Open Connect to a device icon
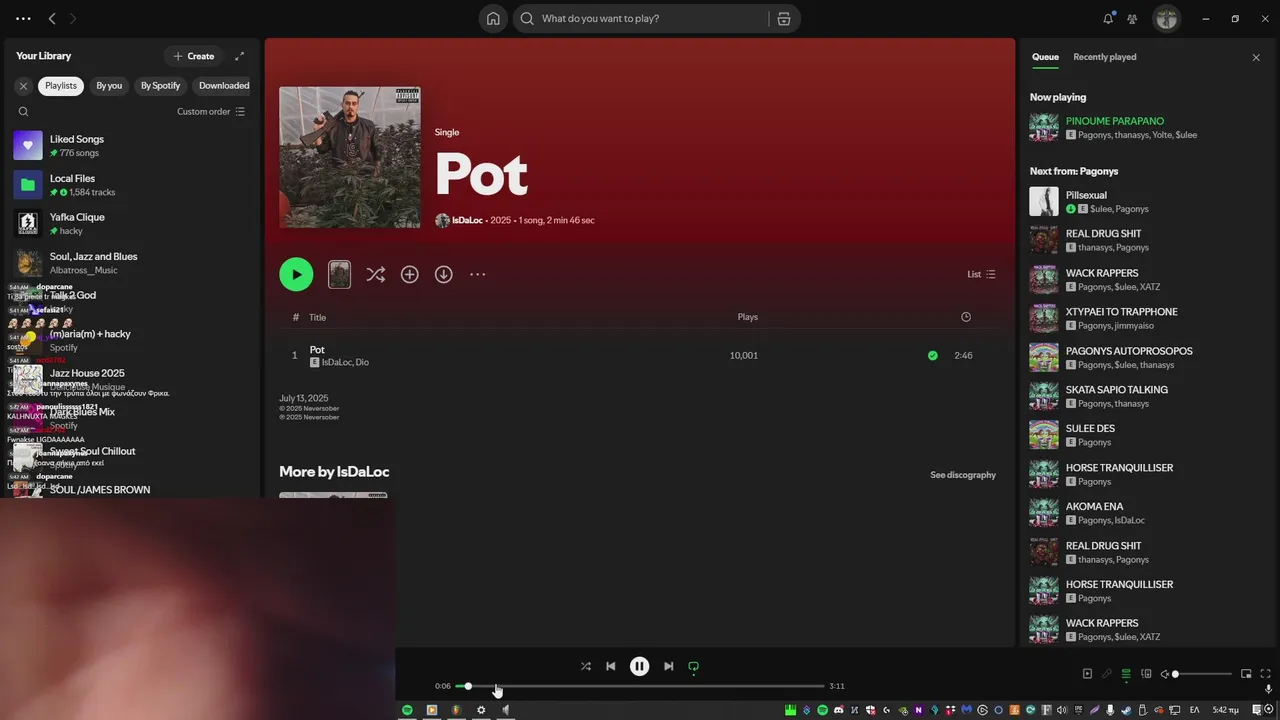 click(1146, 674)
